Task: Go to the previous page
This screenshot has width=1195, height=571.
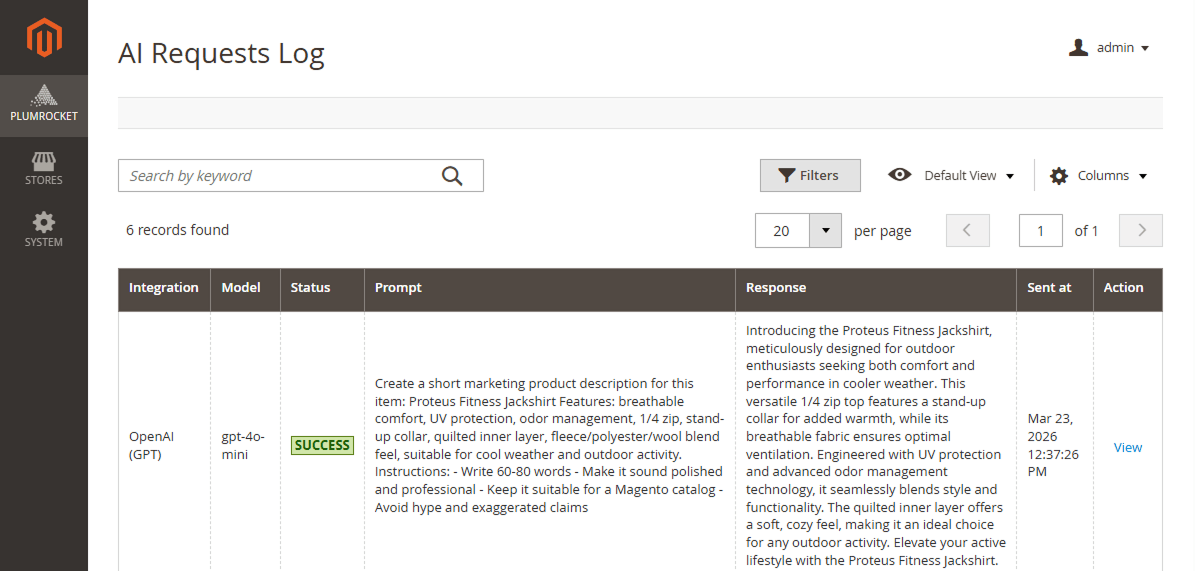Action: [x=967, y=230]
